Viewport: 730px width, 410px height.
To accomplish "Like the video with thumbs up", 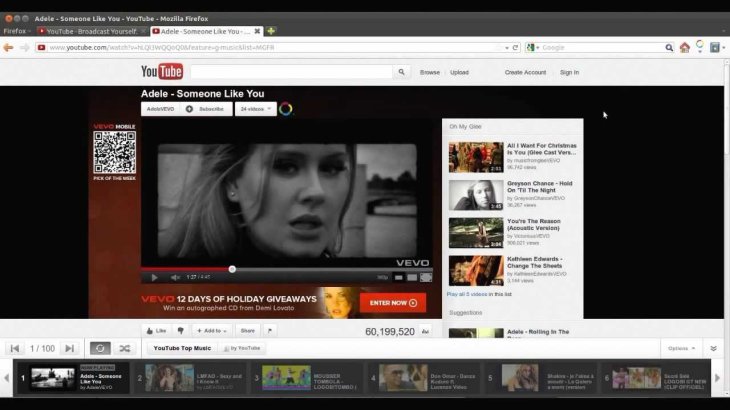I will [156, 331].
